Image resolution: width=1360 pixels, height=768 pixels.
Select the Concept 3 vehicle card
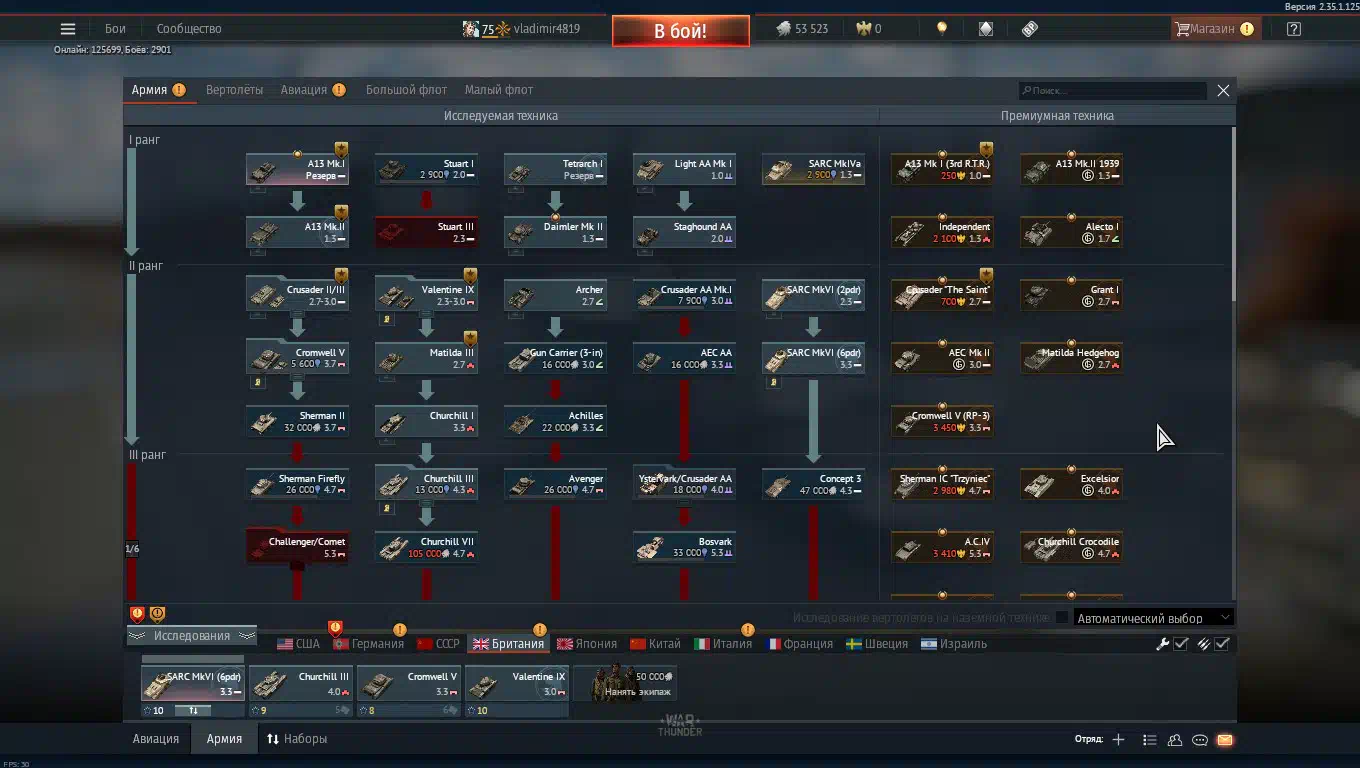coord(813,485)
